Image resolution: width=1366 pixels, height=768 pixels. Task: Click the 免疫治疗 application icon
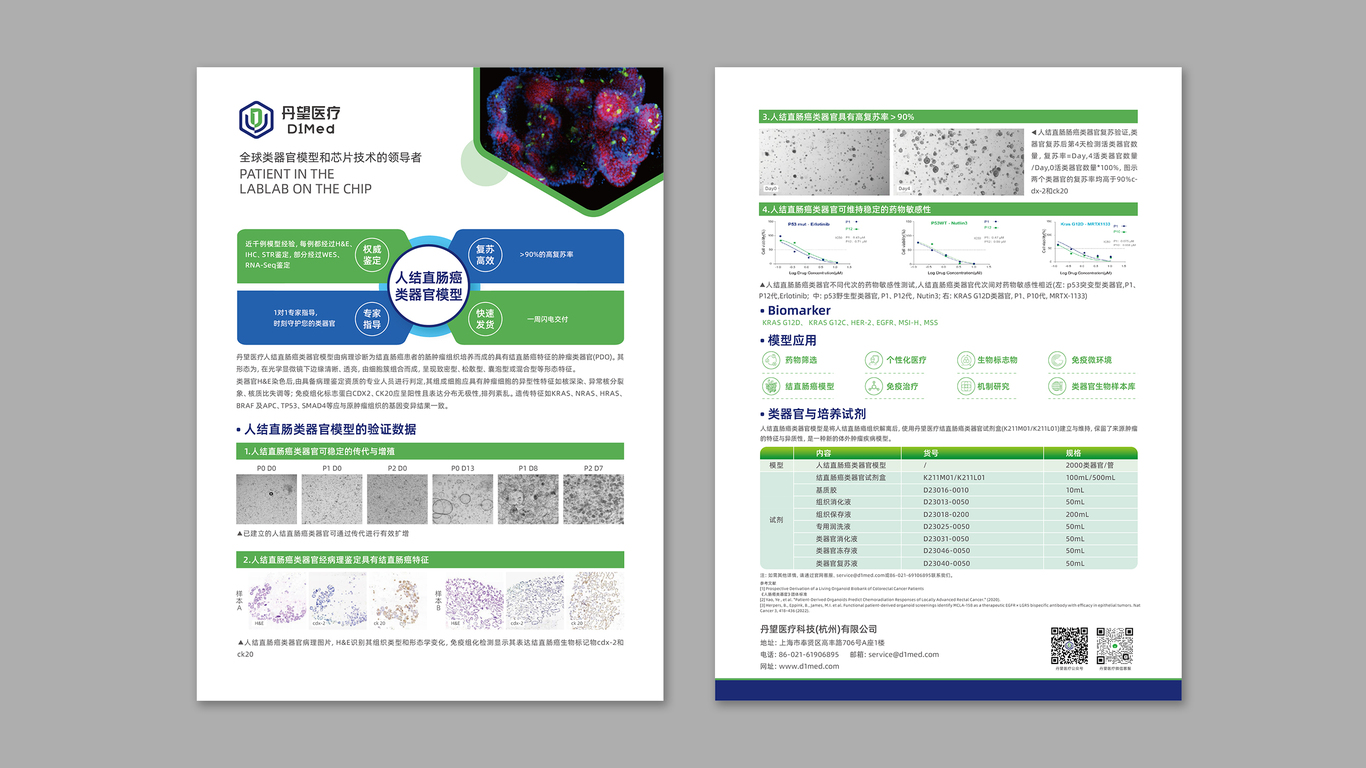(873, 386)
